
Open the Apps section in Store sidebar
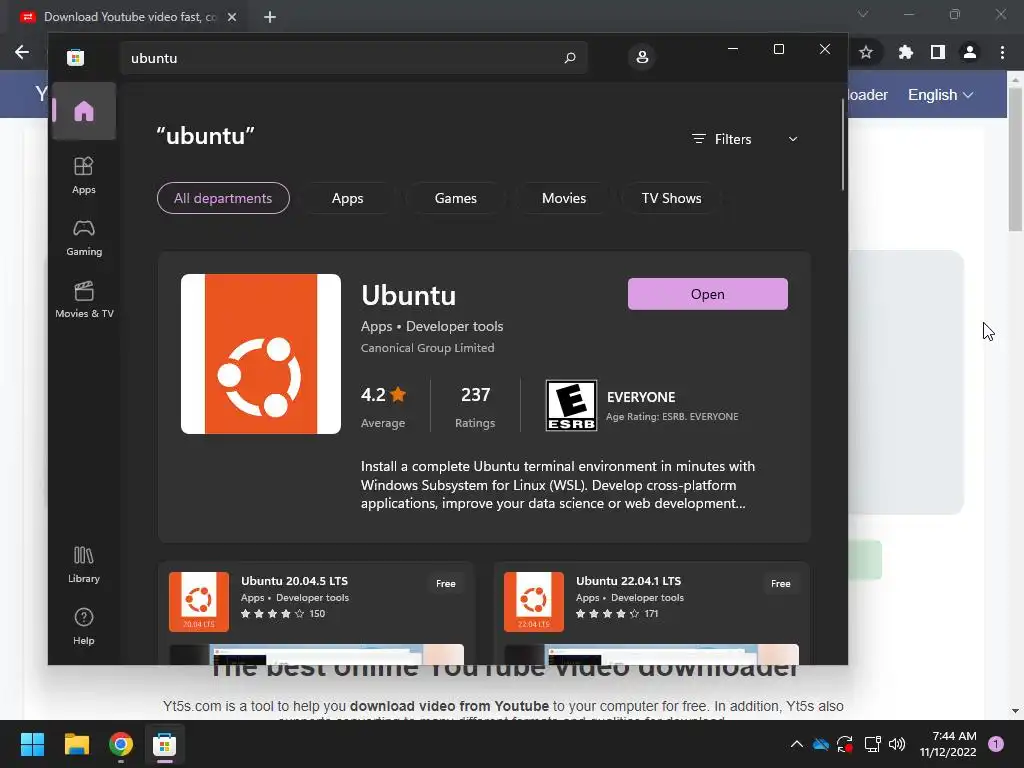click(x=84, y=175)
